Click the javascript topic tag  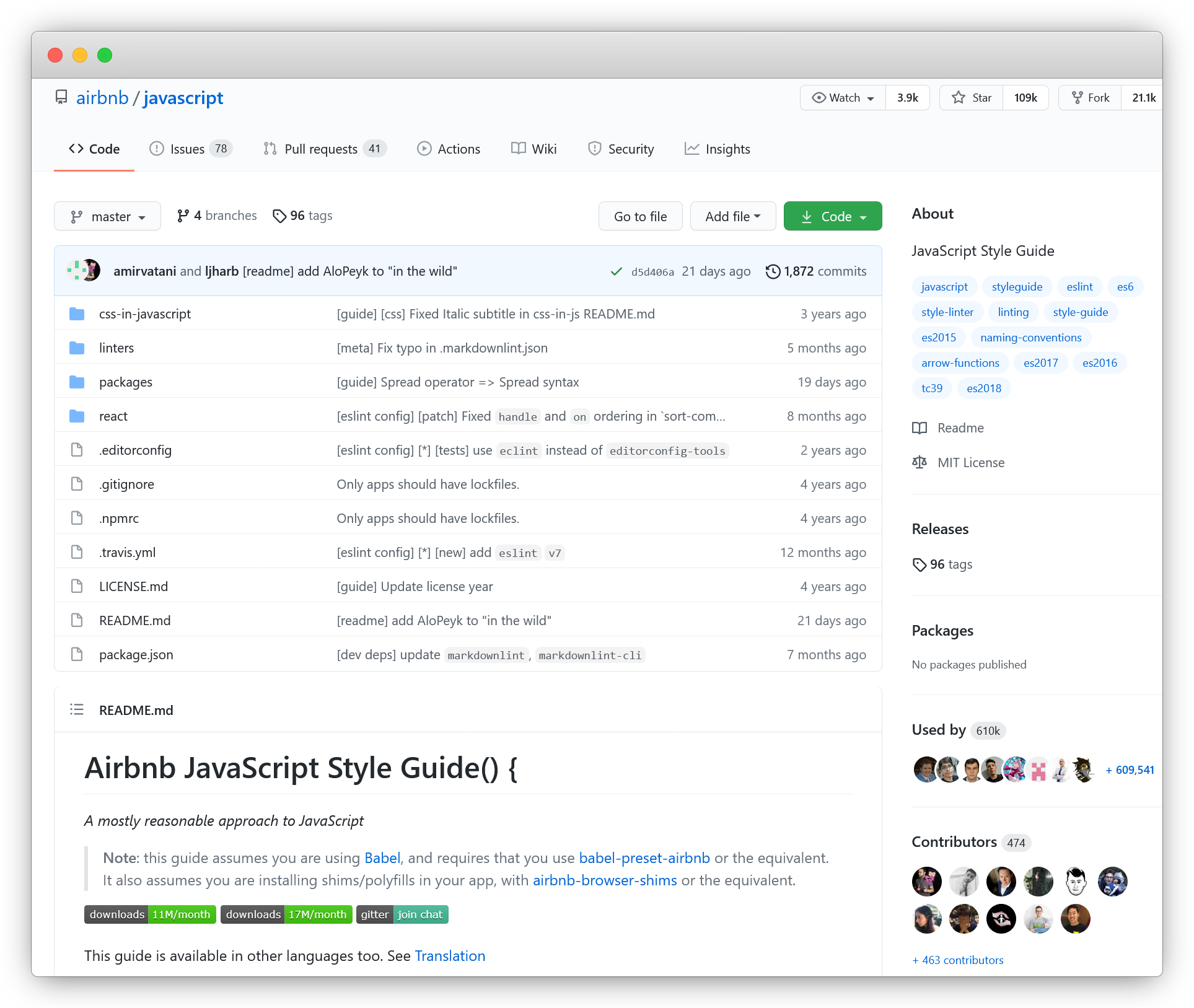pyautogui.click(x=944, y=287)
